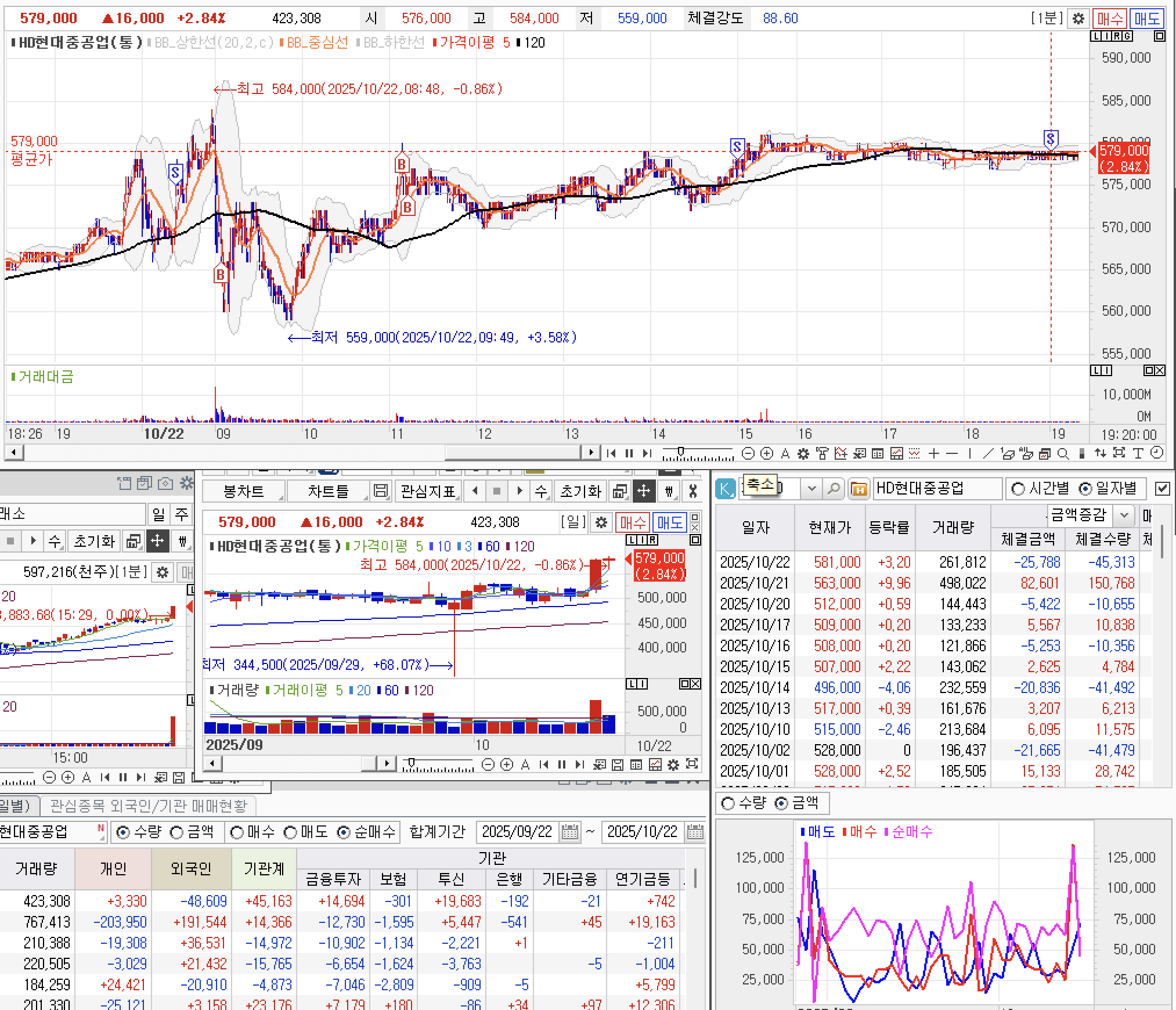Open main chart settings gear in the bottom toolbar
This screenshot has width=1176, height=1010.
tap(803, 453)
